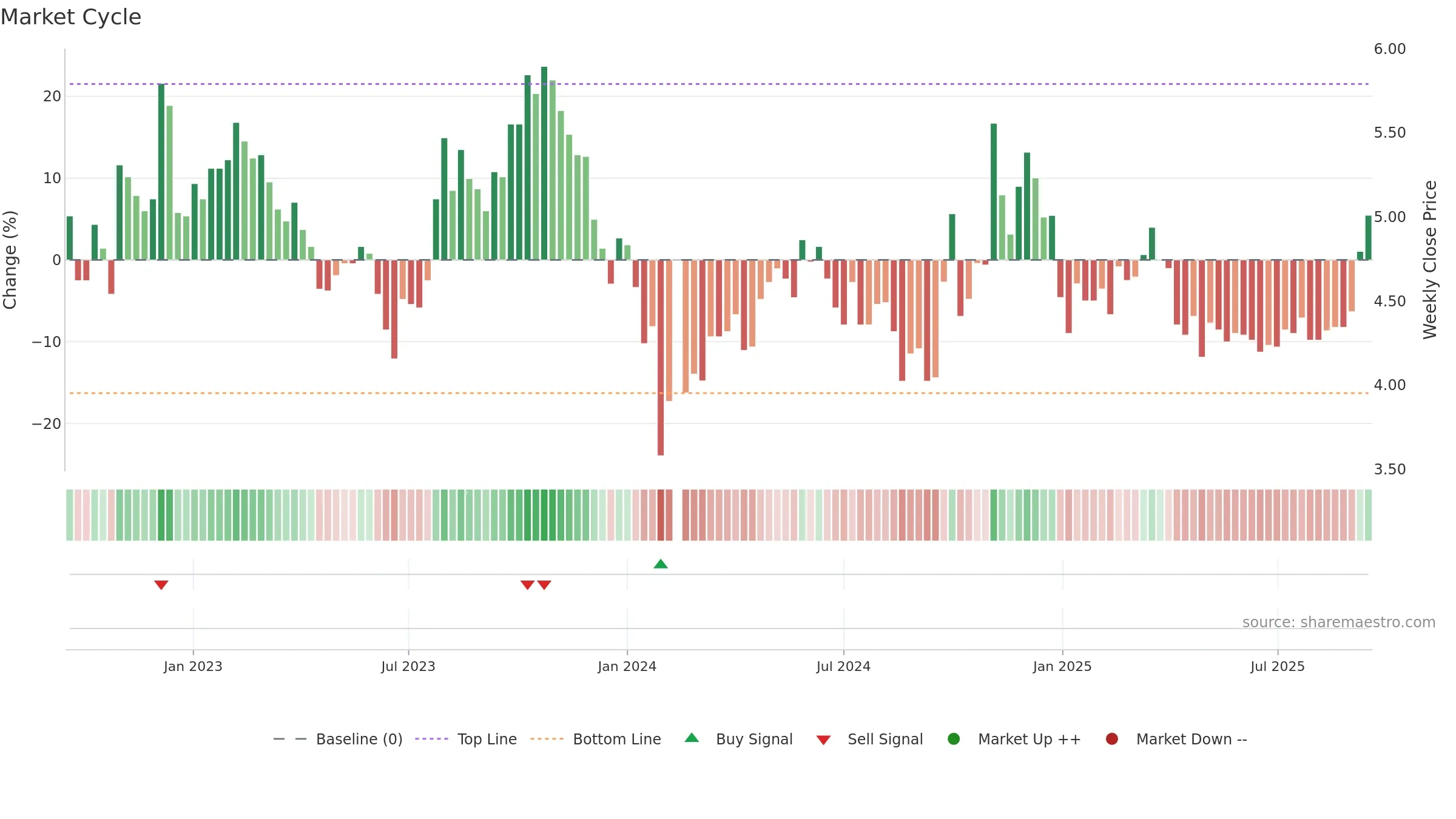Toggle the Bottom Line legend entry

point(596,739)
